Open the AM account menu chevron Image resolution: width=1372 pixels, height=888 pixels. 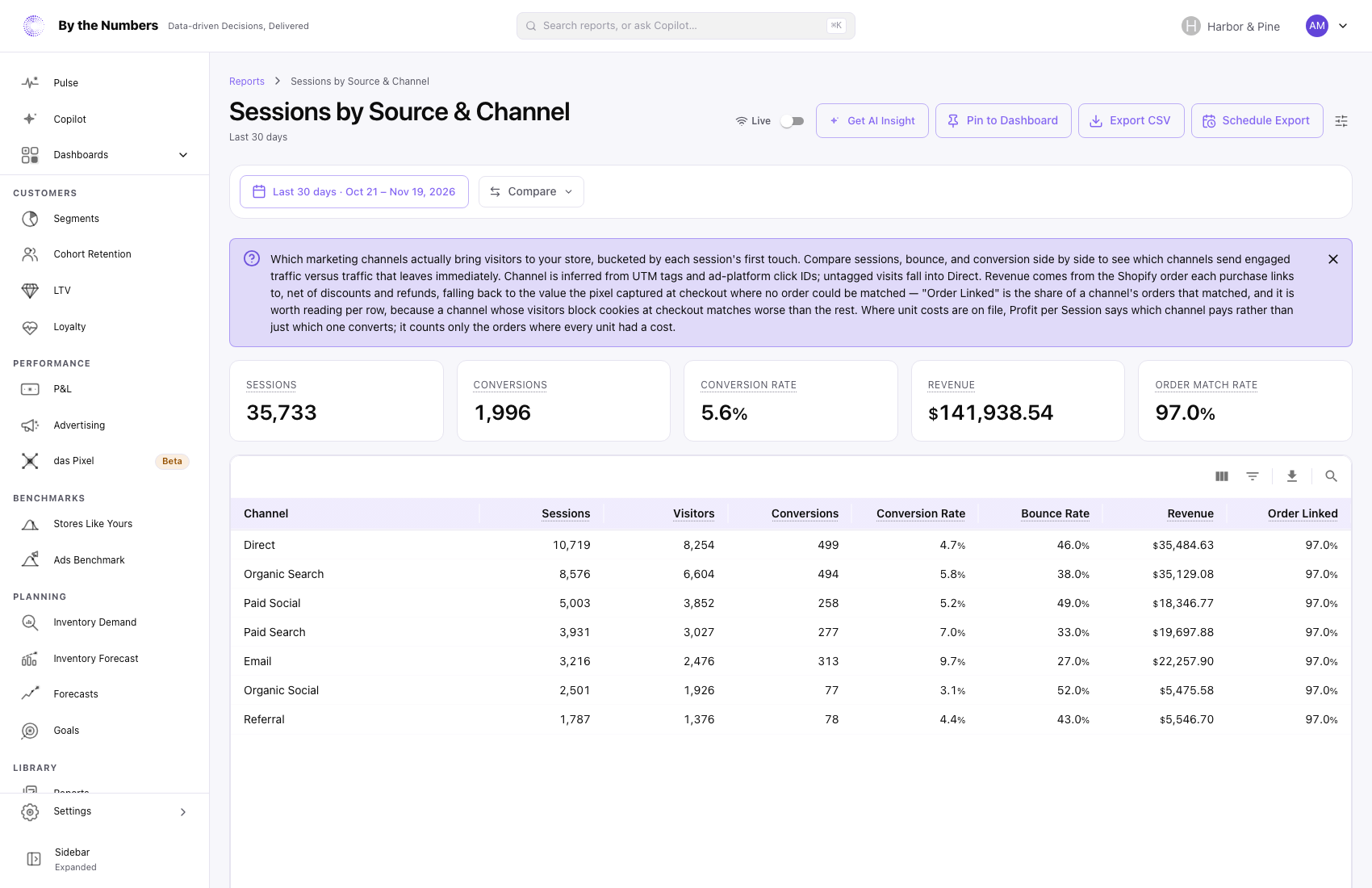coord(1343,26)
